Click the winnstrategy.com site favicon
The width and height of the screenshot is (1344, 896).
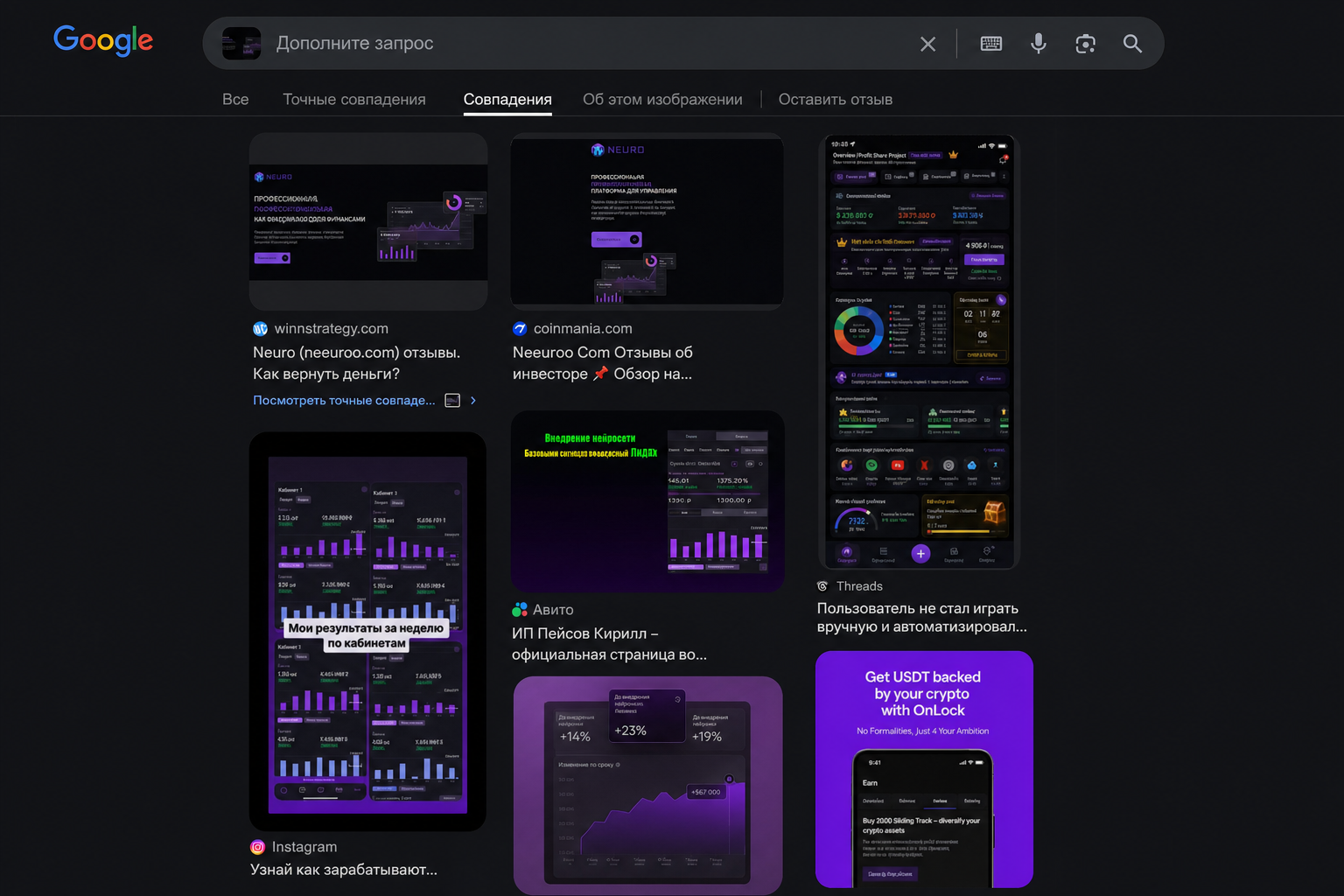pyautogui.click(x=260, y=329)
